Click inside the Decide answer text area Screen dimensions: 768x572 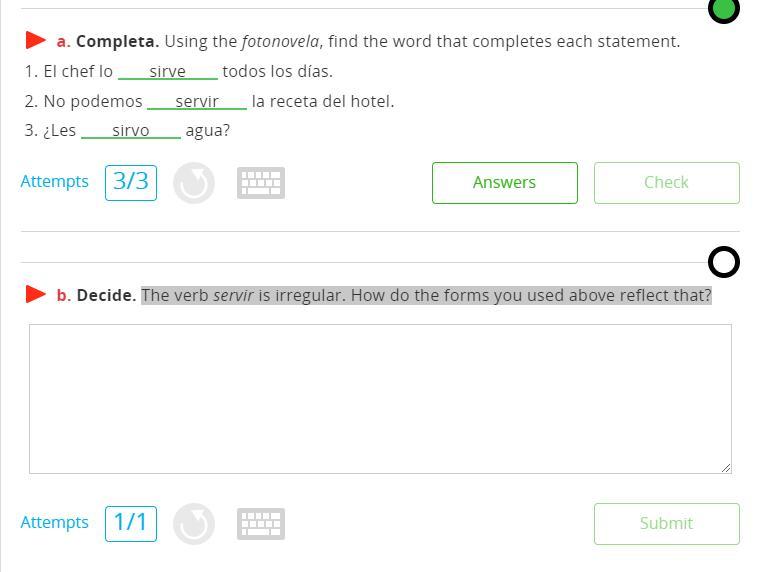pyautogui.click(x=380, y=399)
